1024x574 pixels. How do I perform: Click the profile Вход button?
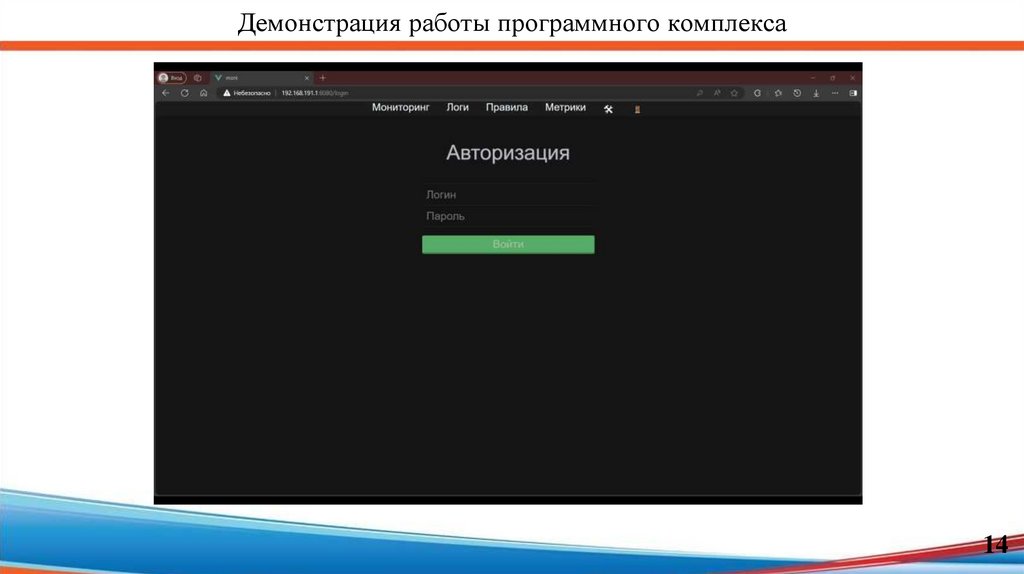172,78
